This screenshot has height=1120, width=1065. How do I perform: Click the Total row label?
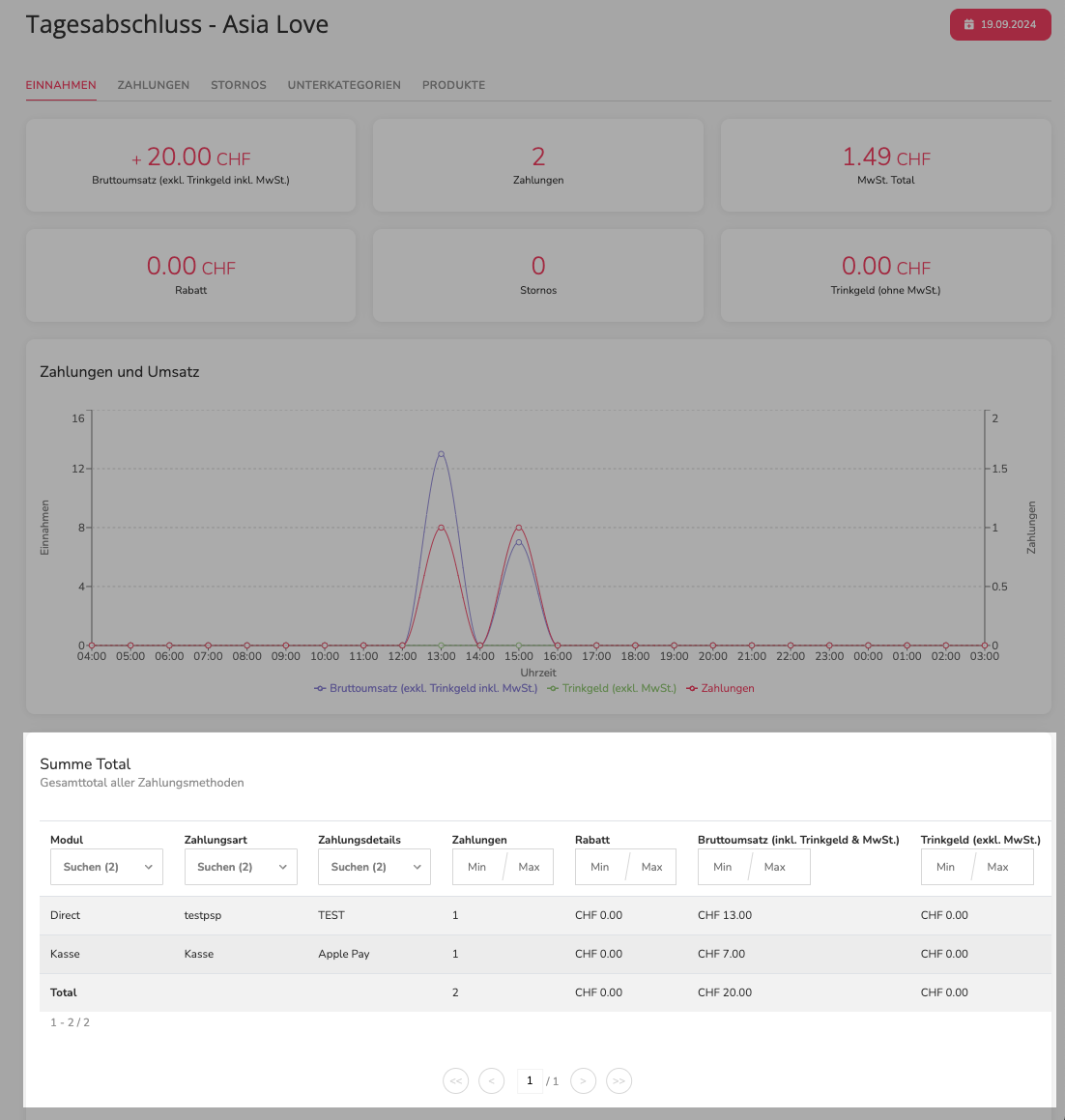click(63, 992)
